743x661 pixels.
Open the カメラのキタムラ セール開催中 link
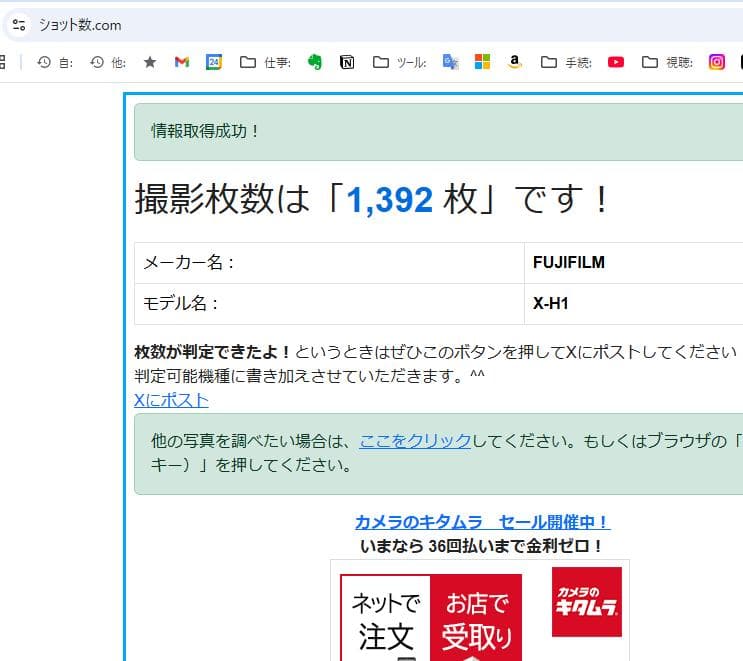tap(482, 522)
